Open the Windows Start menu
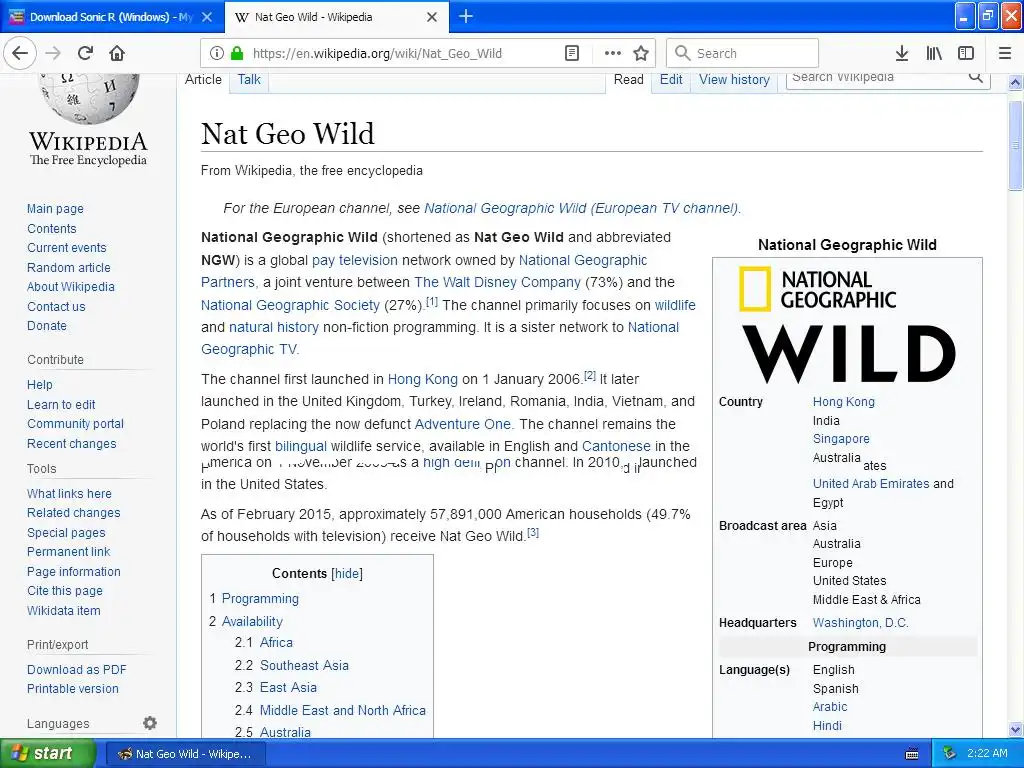Image resolution: width=1024 pixels, height=768 pixels. coord(48,753)
